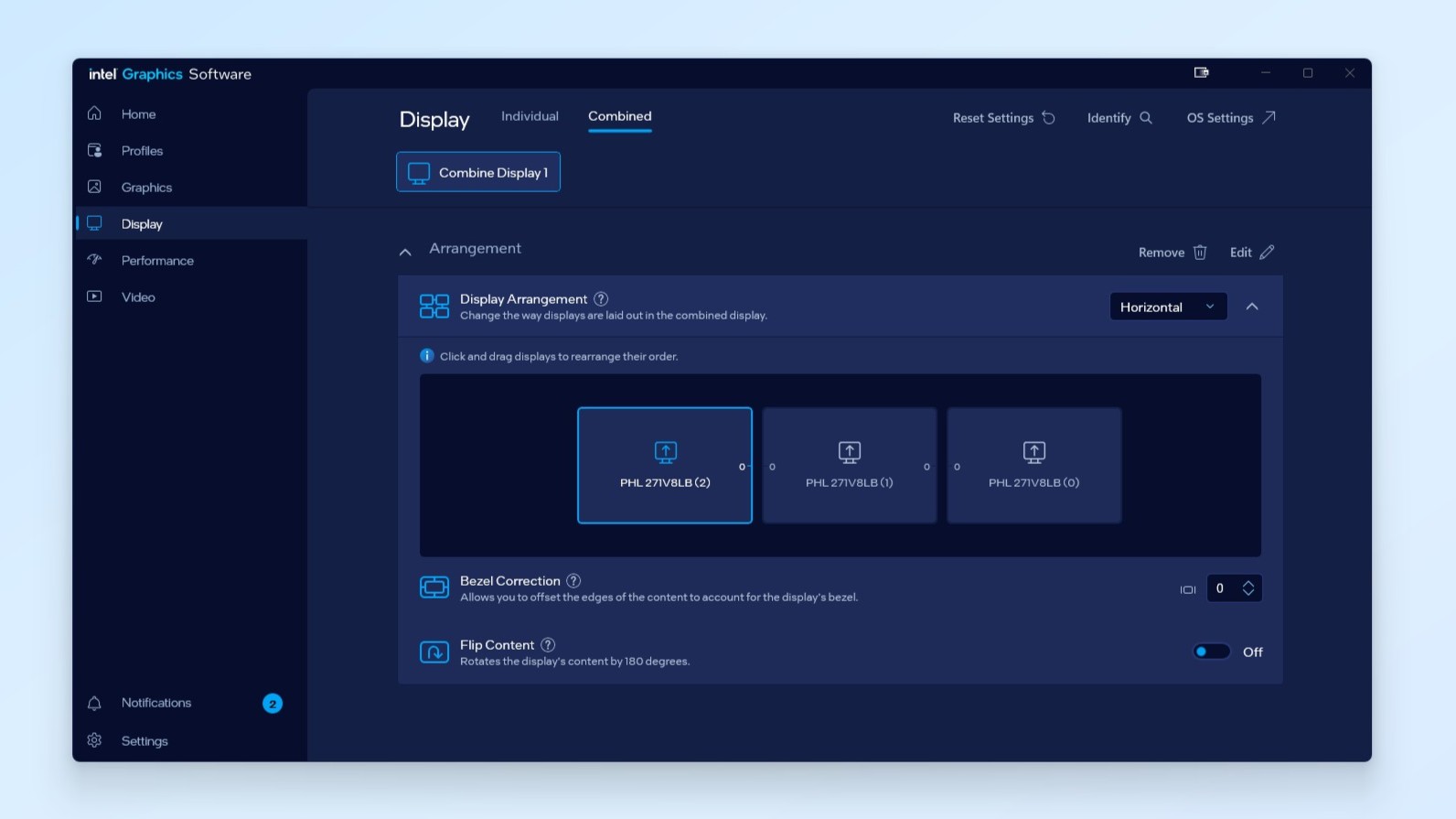Open the Home section in sidebar
Viewport: 1456px width, 819px height.
click(x=190, y=114)
